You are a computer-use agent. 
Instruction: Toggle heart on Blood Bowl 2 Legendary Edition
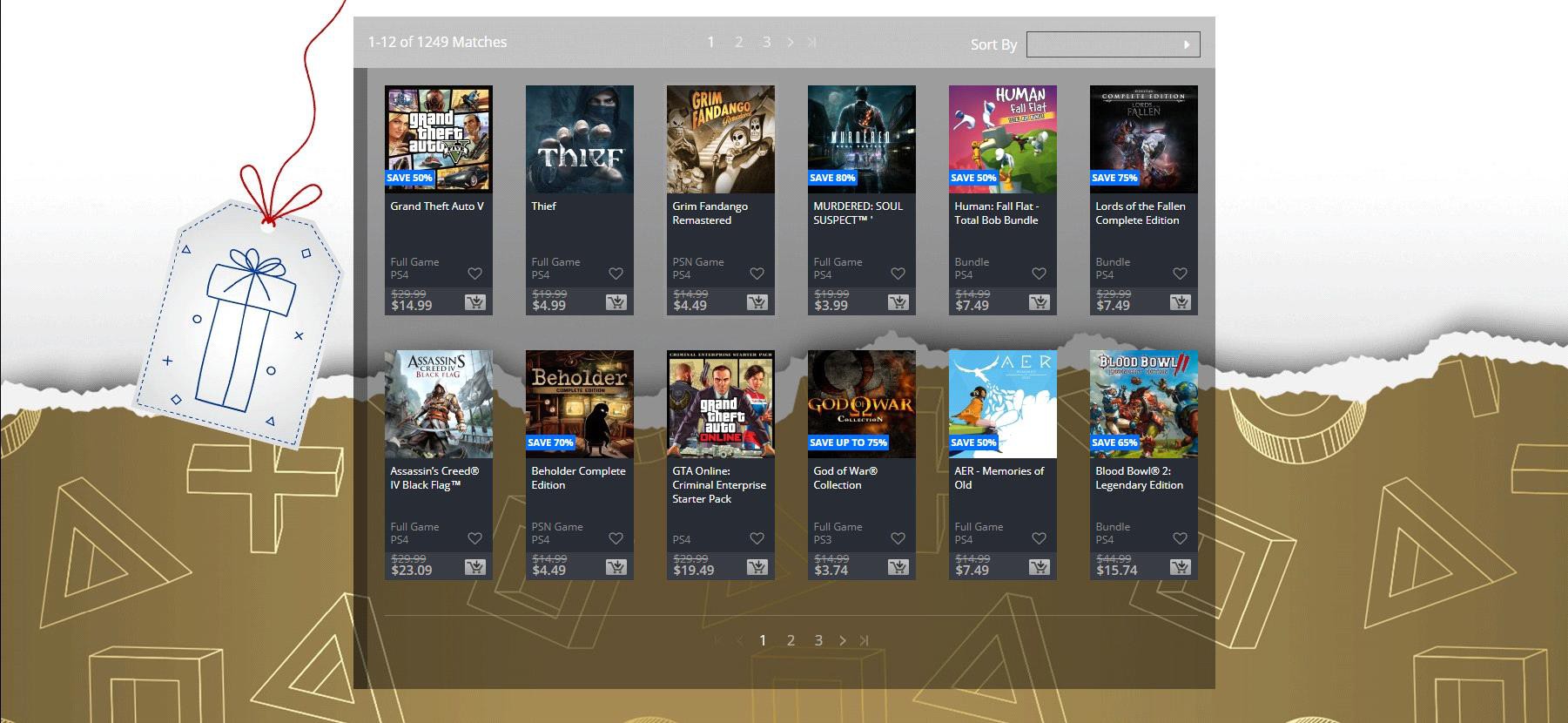pyautogui.click(x=1181, y=538)
